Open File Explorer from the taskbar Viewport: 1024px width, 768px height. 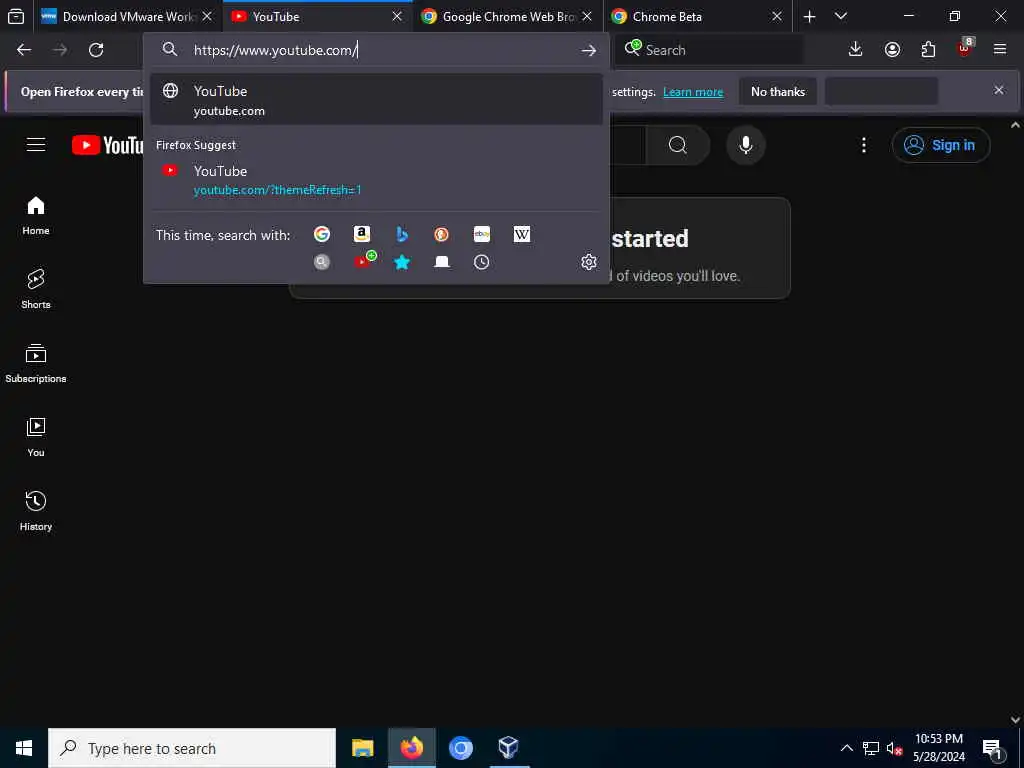[x=362, y=748]
